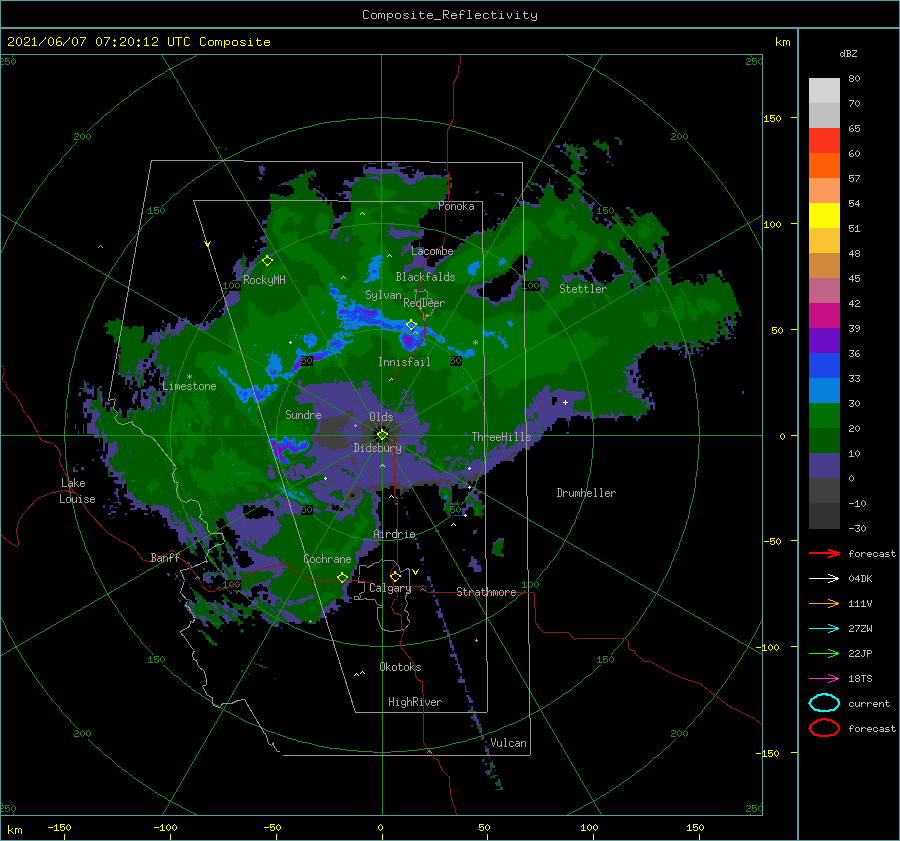Click the asterisk marker above Limestone
Viewport: 900px width, 841px height.
pos(189,377)
